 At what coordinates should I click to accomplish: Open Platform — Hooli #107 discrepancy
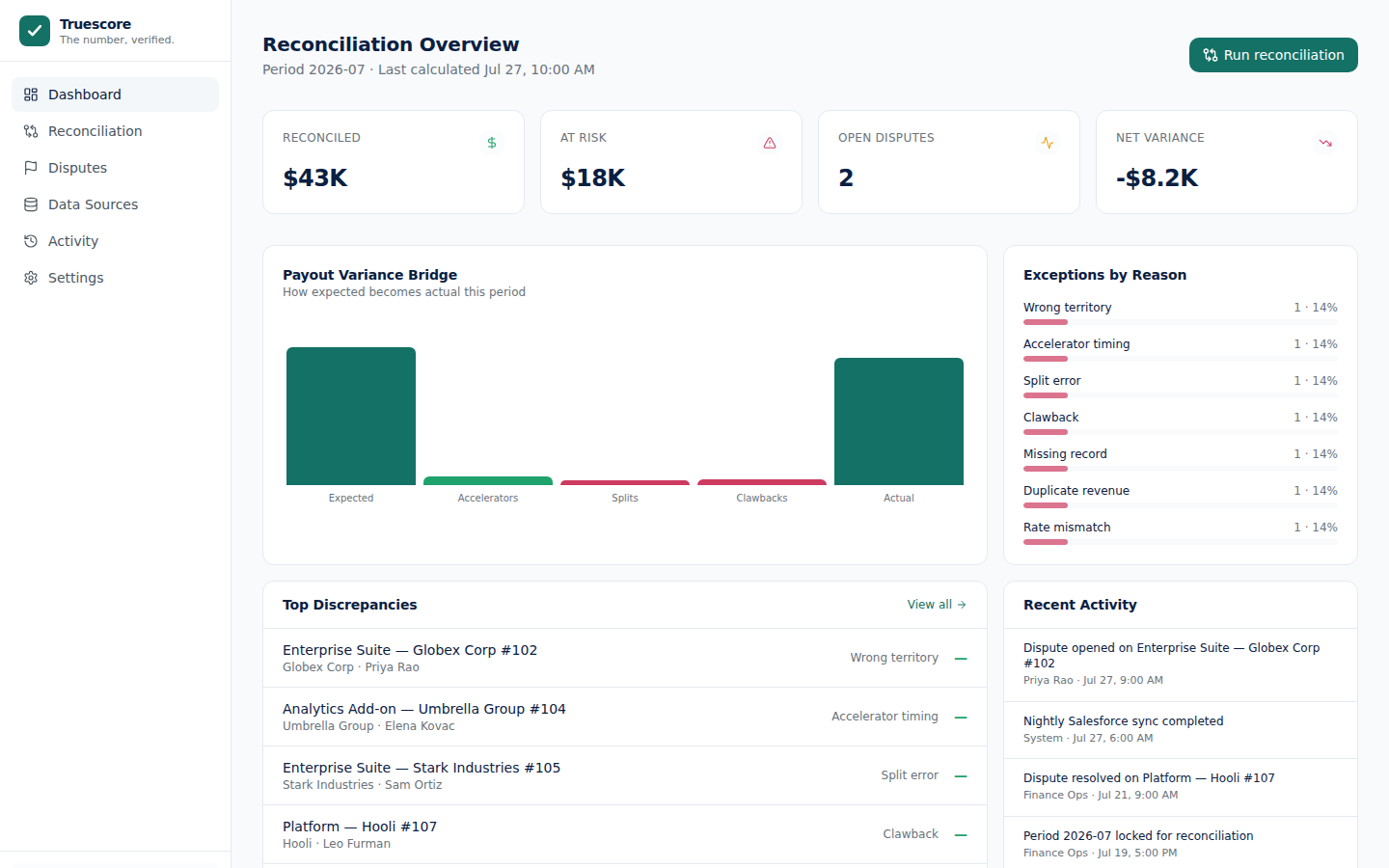pyautogui.click(x=625, y=834)
